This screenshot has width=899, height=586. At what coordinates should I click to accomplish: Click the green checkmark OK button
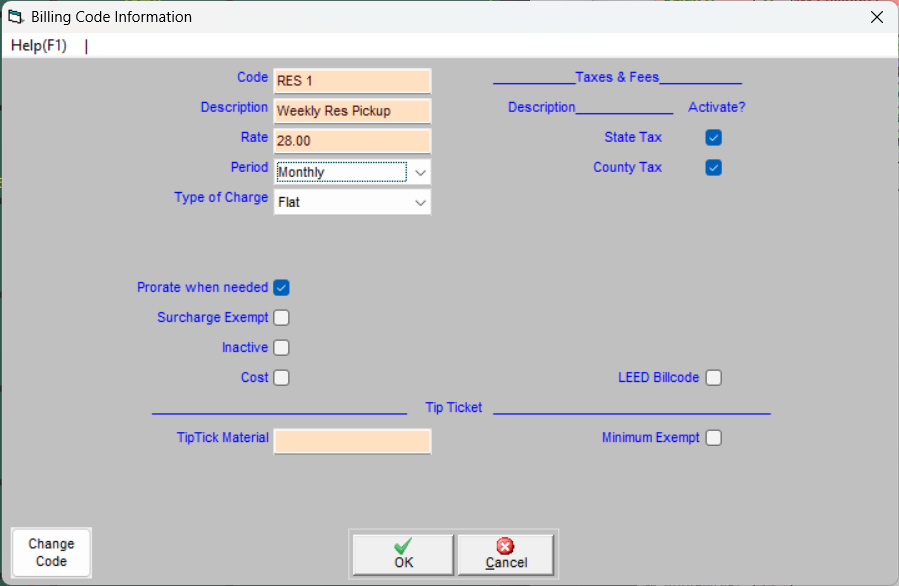point(403,553)
